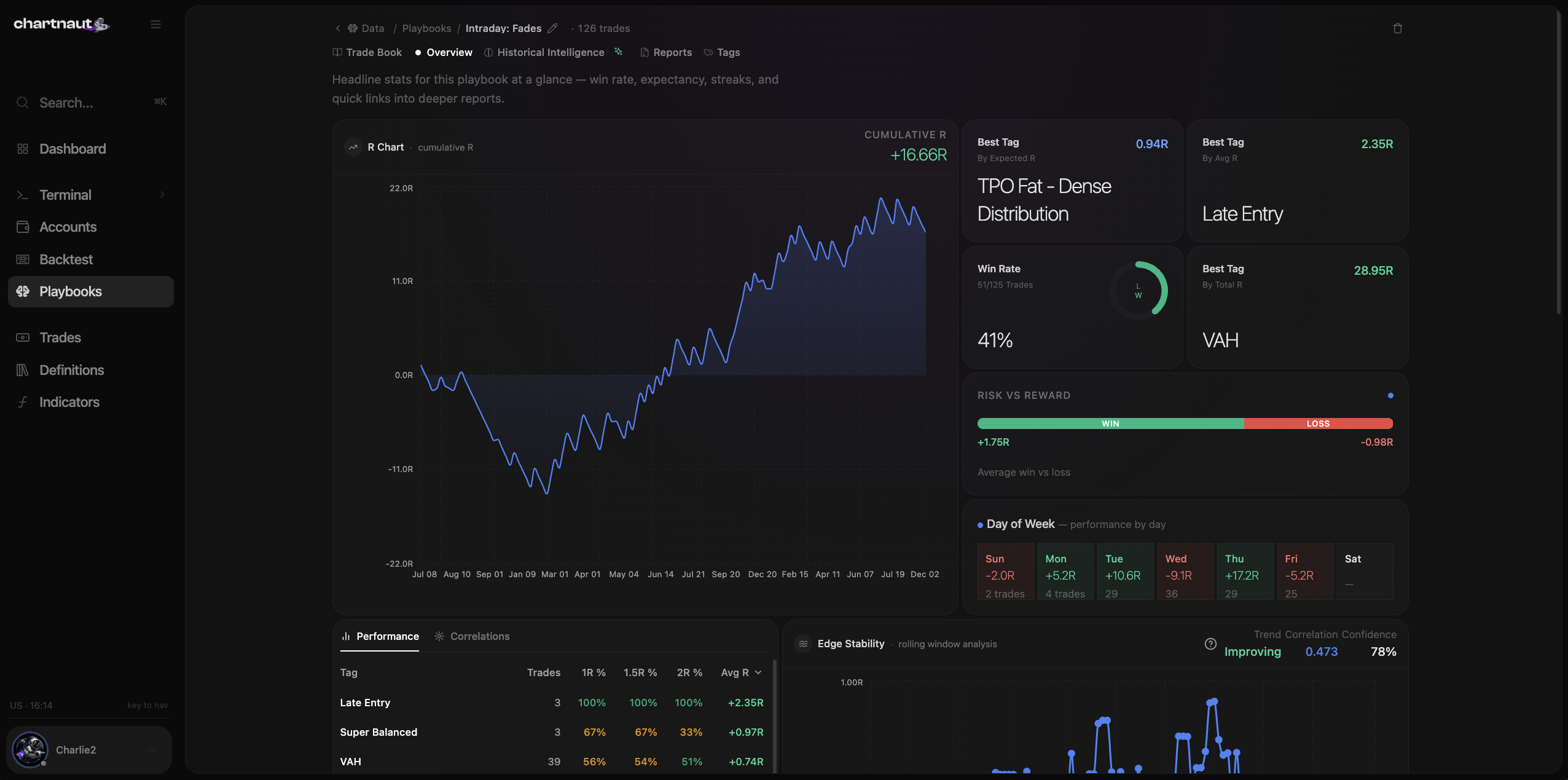Screen dimensions: 1568x780
Task: Select the Tue +10.6R day card
Action: point(1125,572)
